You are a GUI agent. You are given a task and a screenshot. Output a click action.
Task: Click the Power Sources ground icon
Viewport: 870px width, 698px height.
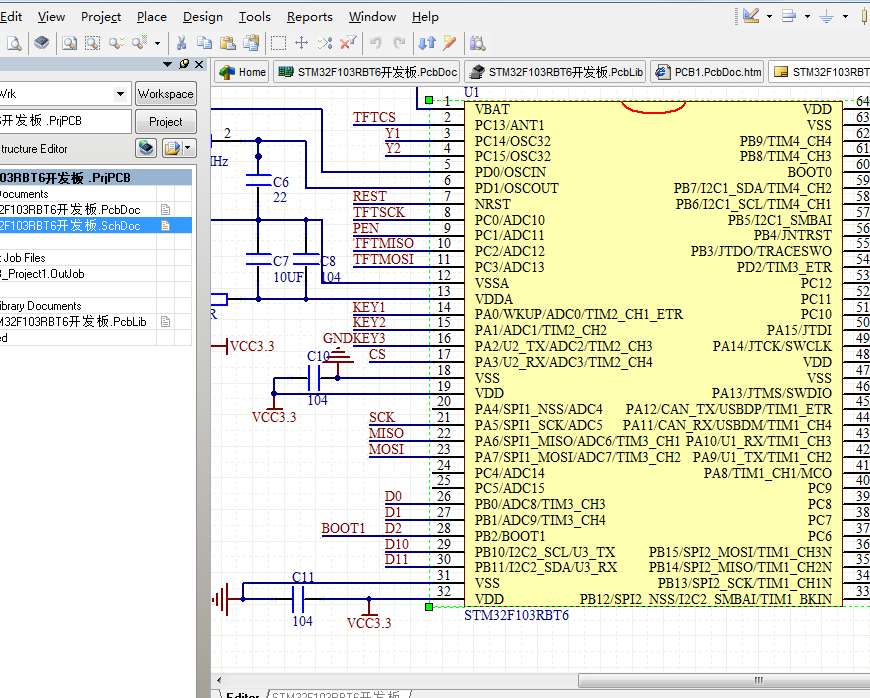tap(826, 16)
